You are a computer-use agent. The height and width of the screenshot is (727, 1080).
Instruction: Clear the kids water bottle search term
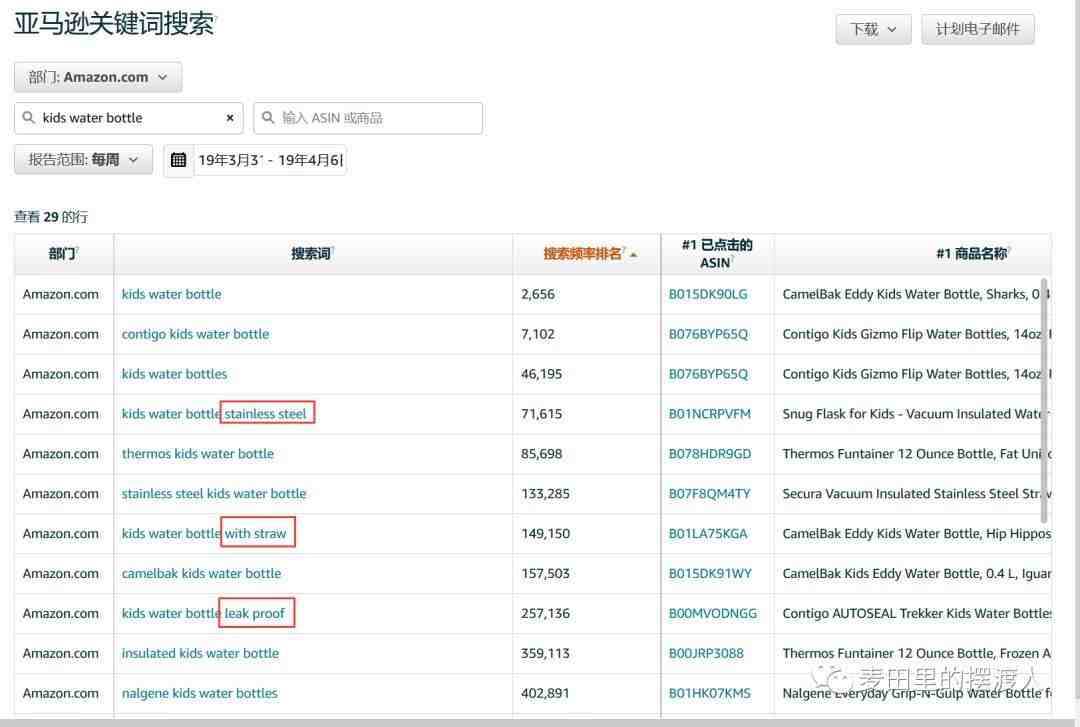(x=230, y=119)
